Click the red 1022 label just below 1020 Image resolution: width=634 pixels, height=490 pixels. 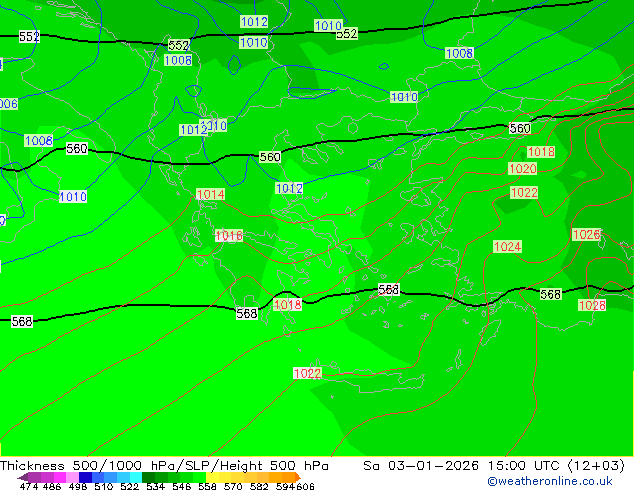pos(524,192)
